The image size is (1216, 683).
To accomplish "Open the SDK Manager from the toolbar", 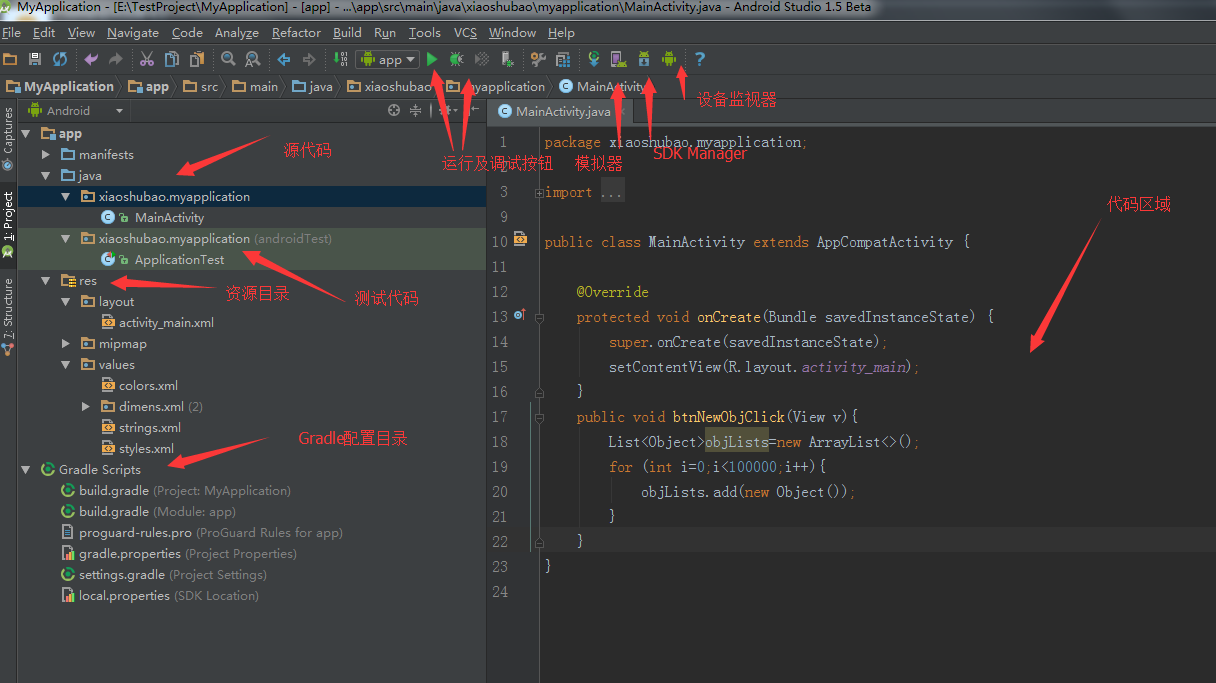I will coord(644,59).
